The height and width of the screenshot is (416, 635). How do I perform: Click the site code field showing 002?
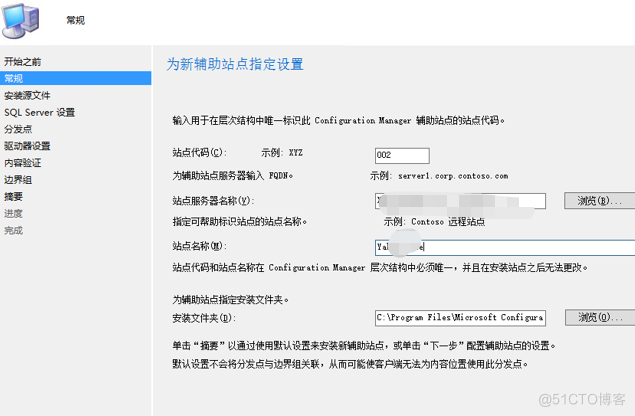pyautogui.click(x=402, y=156)
